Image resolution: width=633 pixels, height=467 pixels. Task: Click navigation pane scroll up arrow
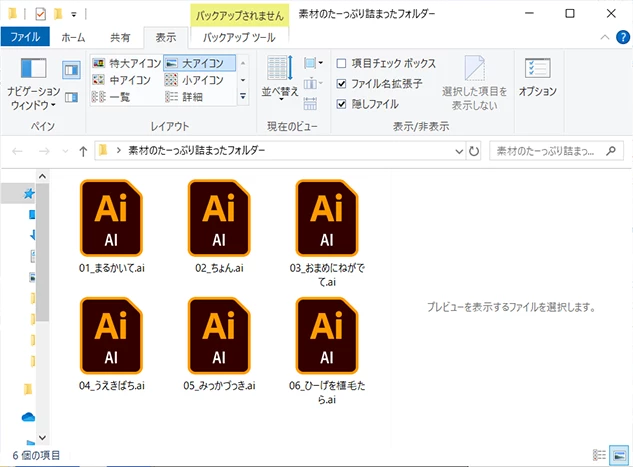coord(42,176)
